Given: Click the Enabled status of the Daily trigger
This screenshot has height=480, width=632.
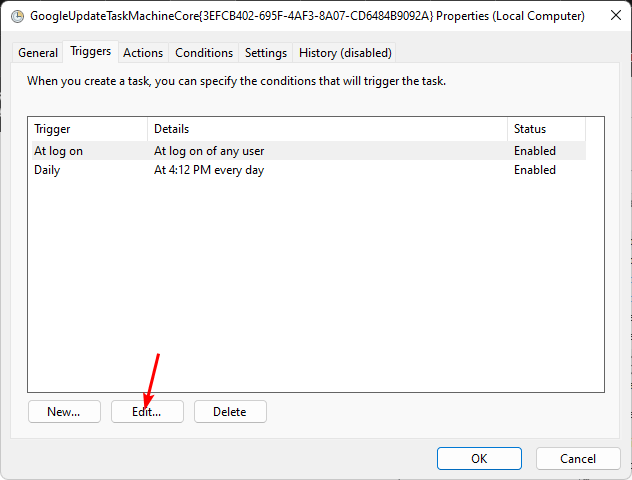Looking at the screenshot, I should 535,170.
